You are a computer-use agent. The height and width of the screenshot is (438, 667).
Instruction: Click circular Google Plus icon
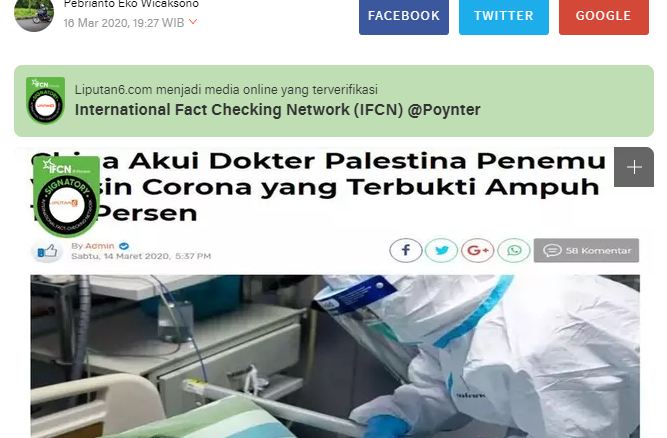(x=478, y=250)
